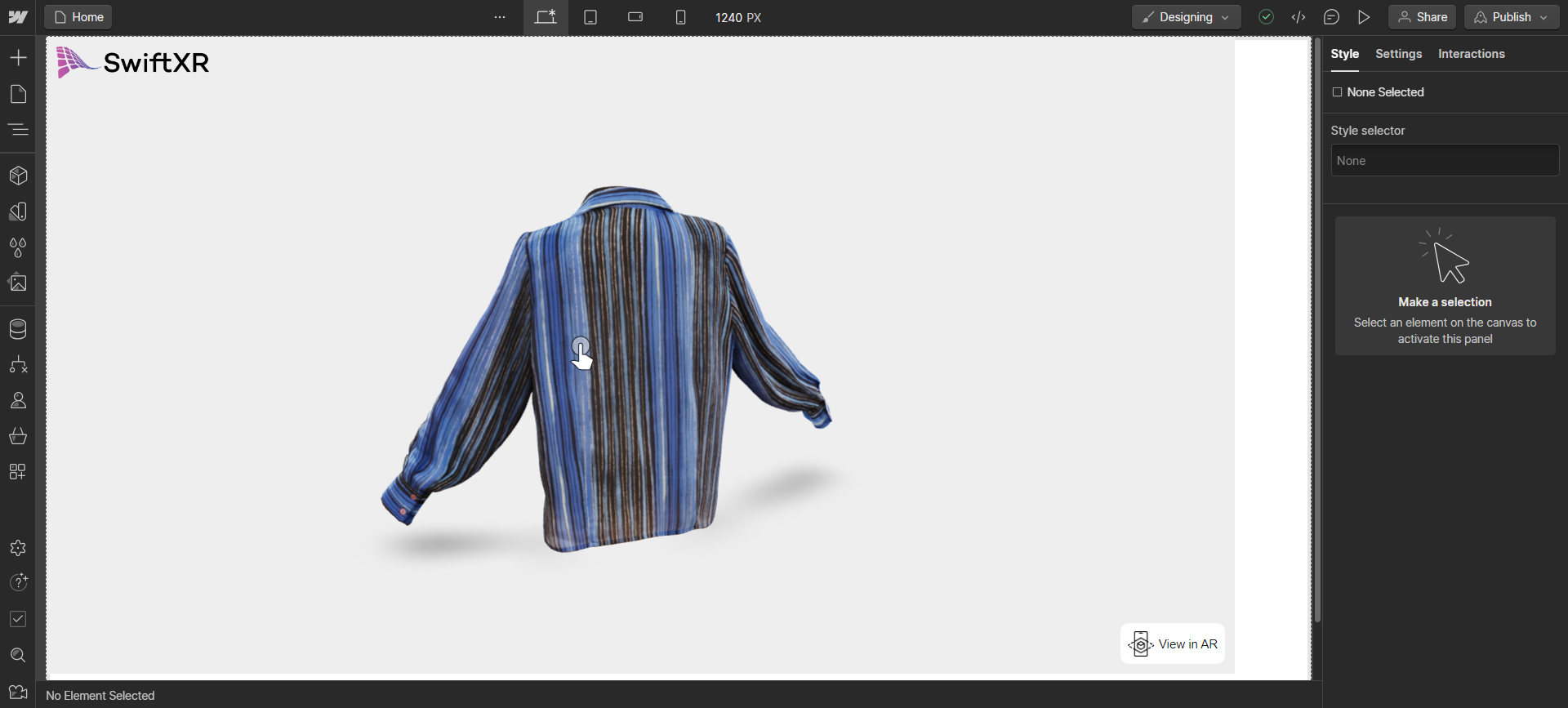Switch to tablet breakpoint view
The width and height of the screenshot is (1568, 708).
(x=590, y=17)
